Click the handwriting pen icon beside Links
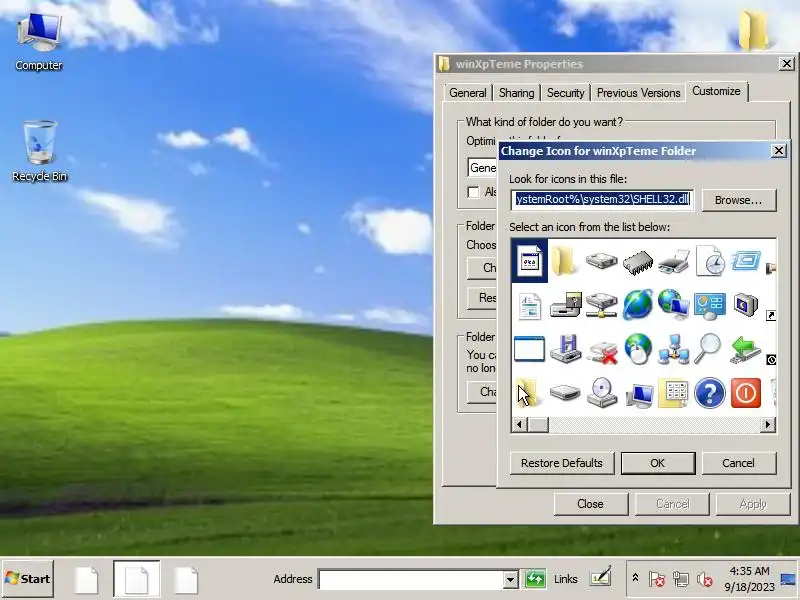 coord(601,577)
